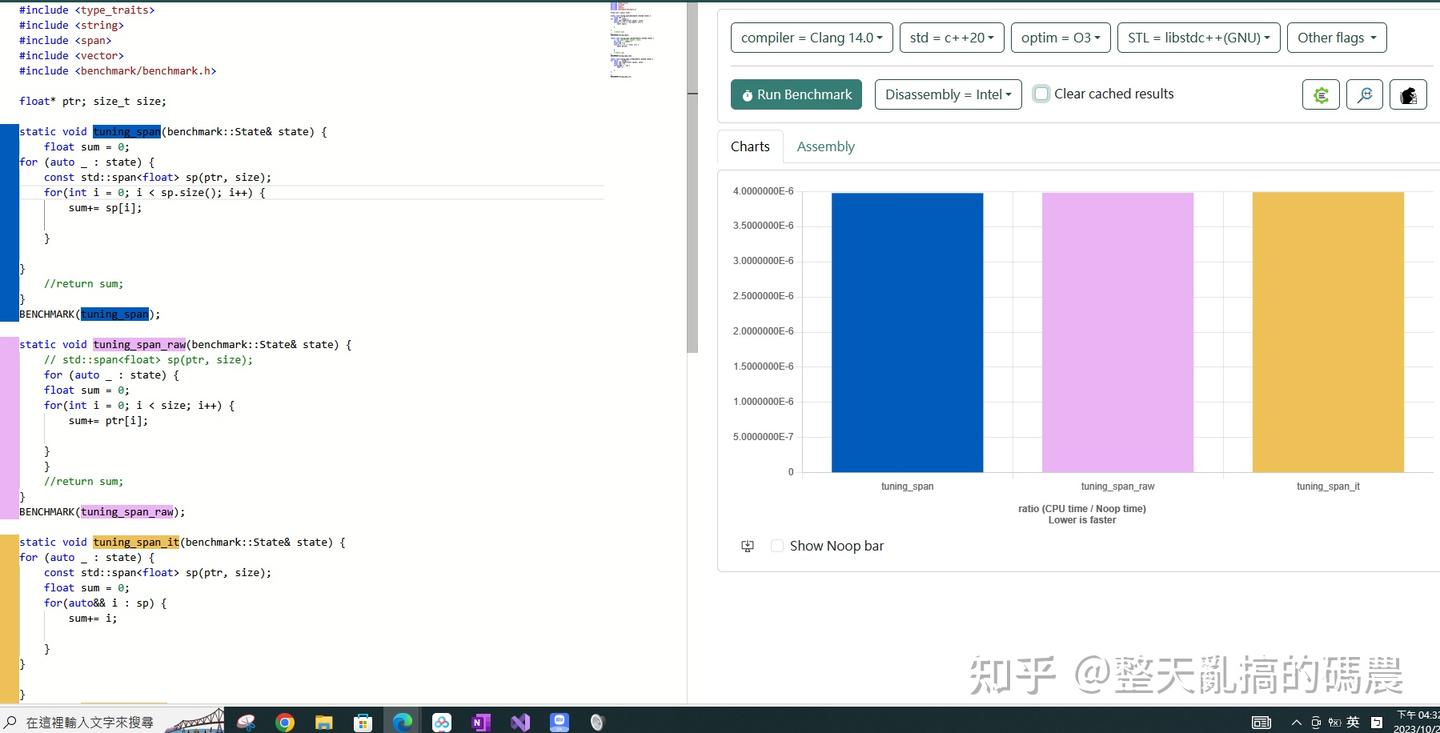This screenshot has height=733, width=1440.
Task: Click the 英 input language indicator
Action: pos(1353,722)
